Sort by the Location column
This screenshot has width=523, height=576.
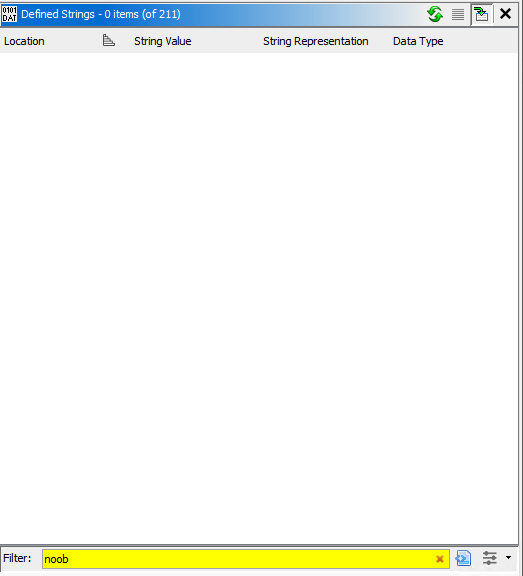click(x=24, y=41)
